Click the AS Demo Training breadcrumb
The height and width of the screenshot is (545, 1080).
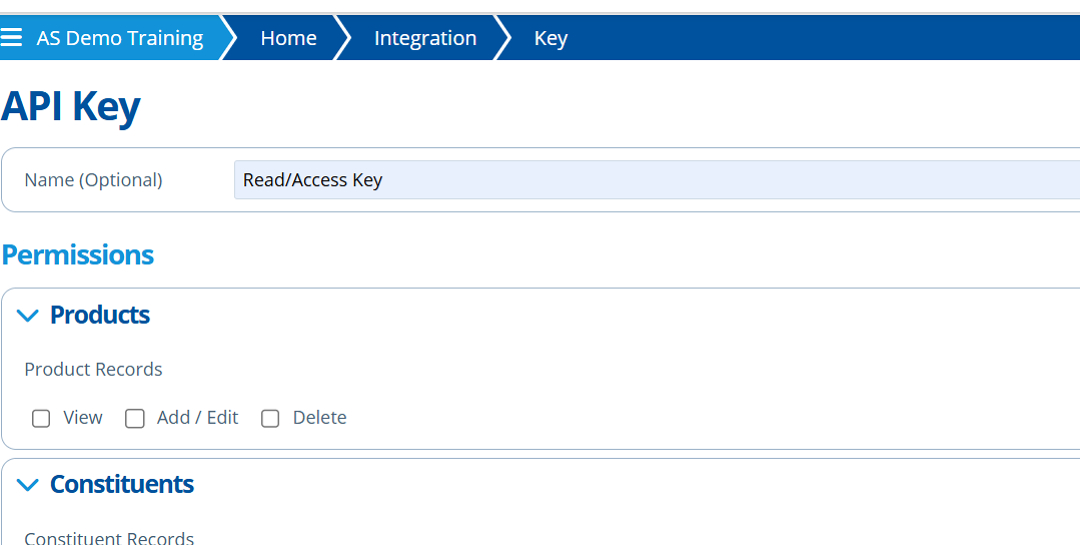119,38
